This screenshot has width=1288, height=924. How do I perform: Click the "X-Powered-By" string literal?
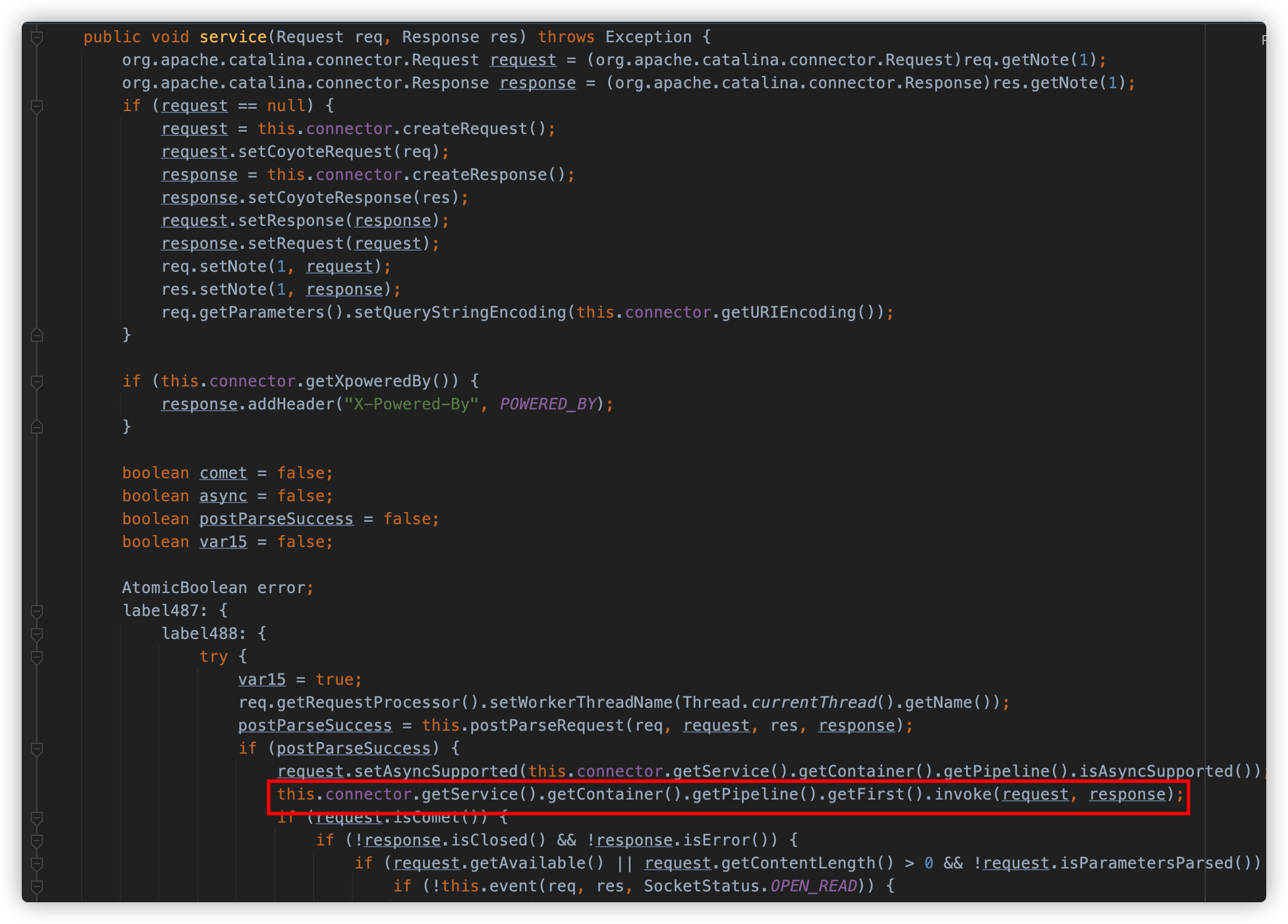pyautogui.click(x=411, y=404)
